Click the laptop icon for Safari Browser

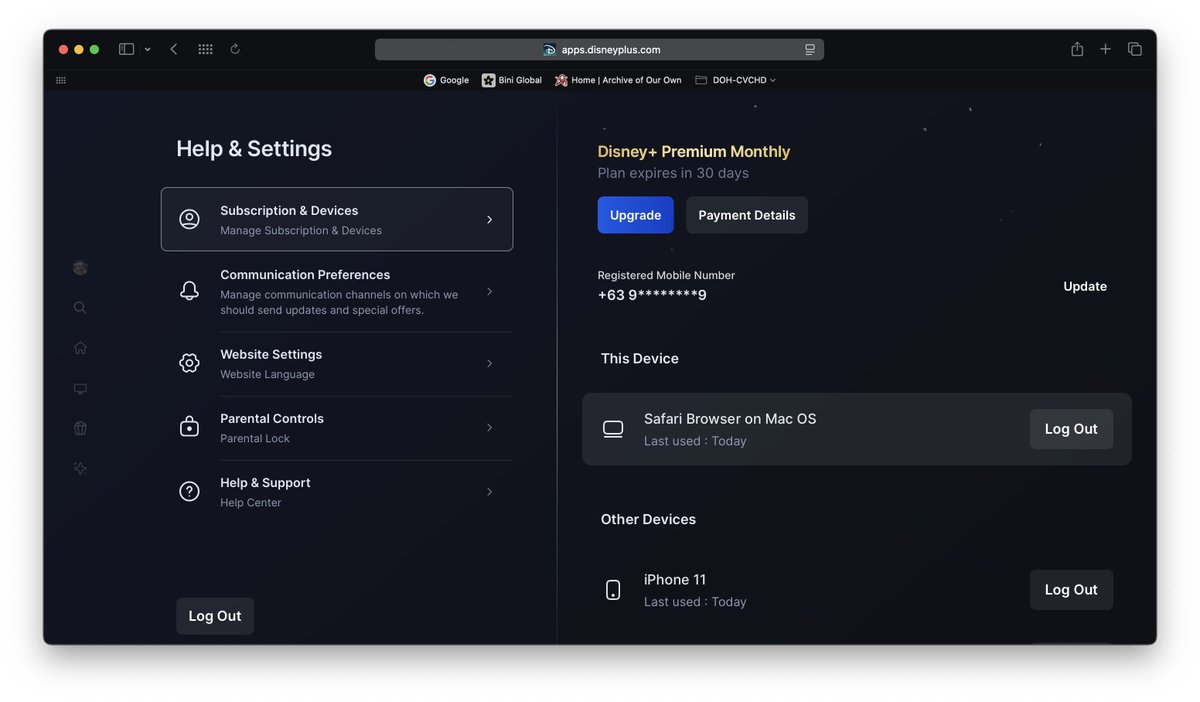[613, 429]
